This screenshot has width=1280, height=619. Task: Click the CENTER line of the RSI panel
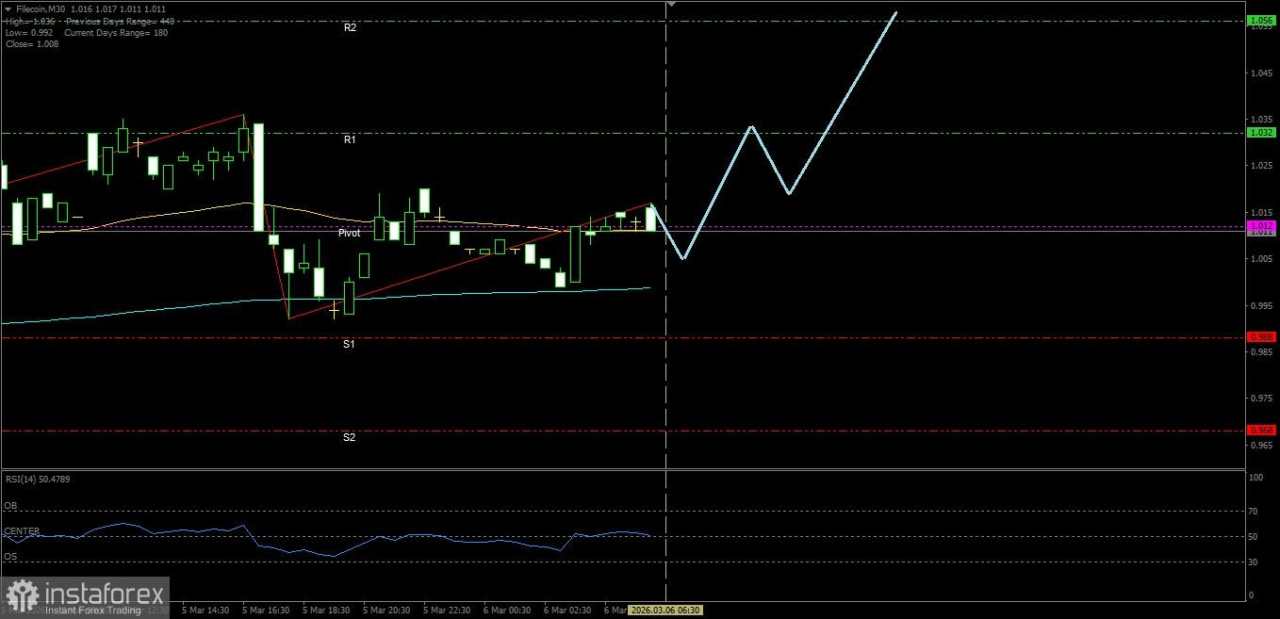(x=22, y=531)
